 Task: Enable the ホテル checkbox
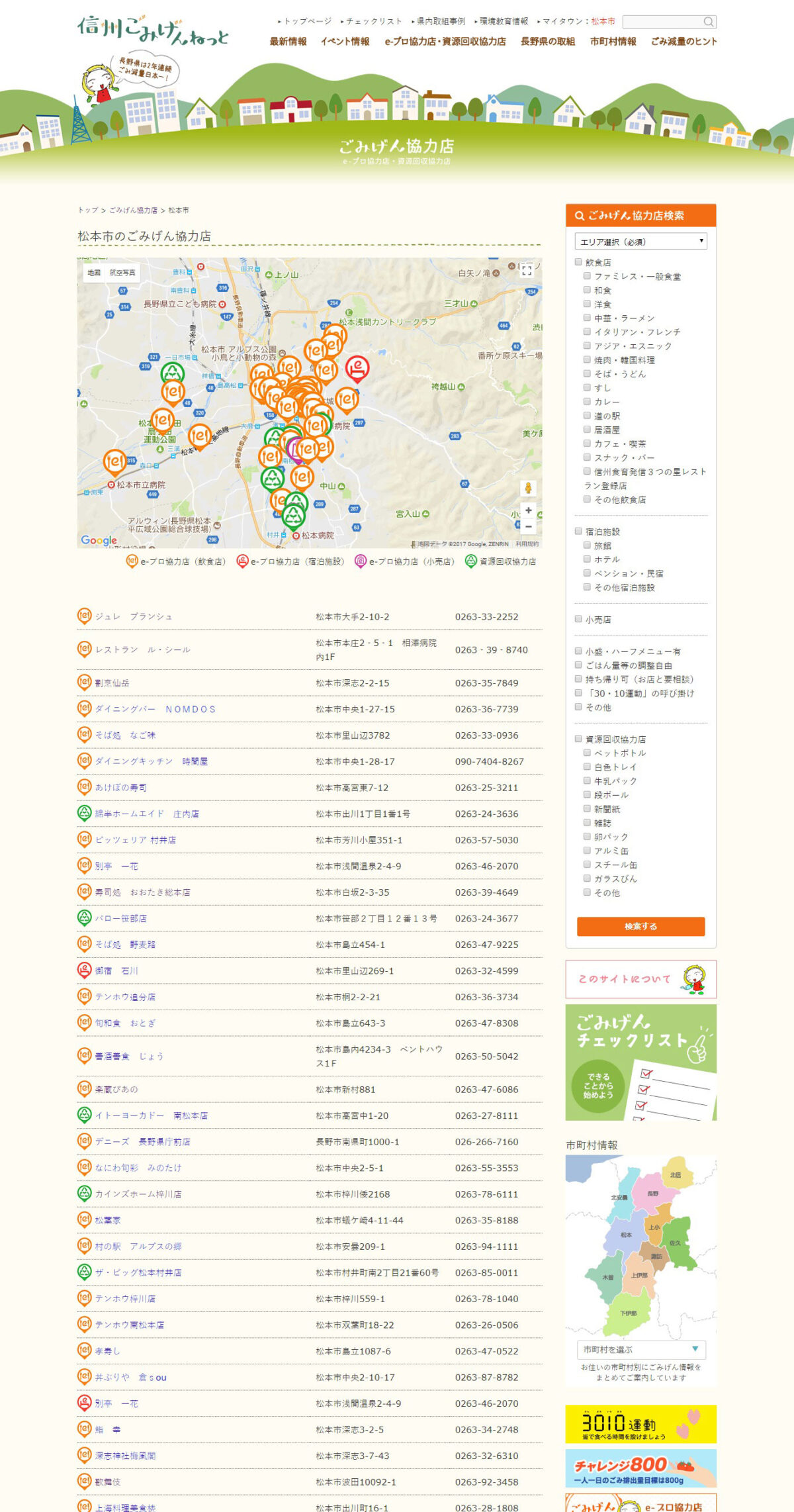(x=587, y=559)
